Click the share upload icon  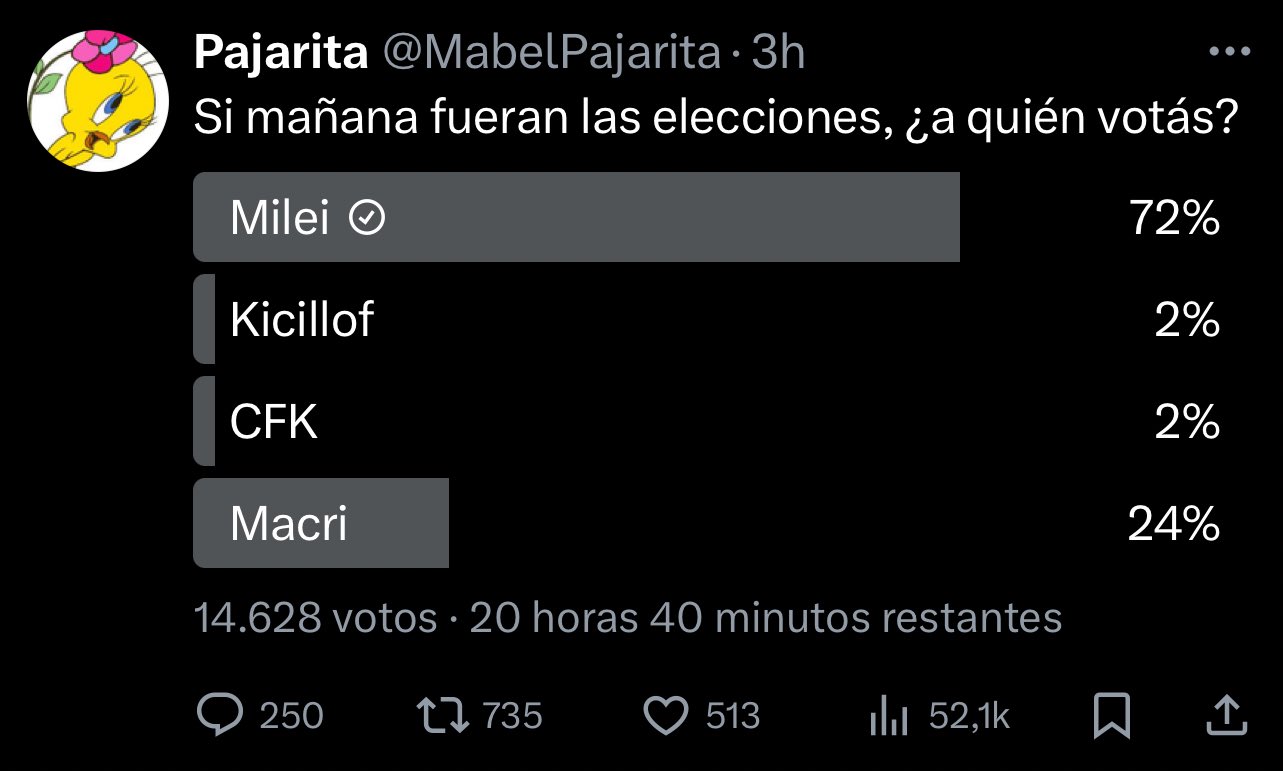[x=1227, y=714]
